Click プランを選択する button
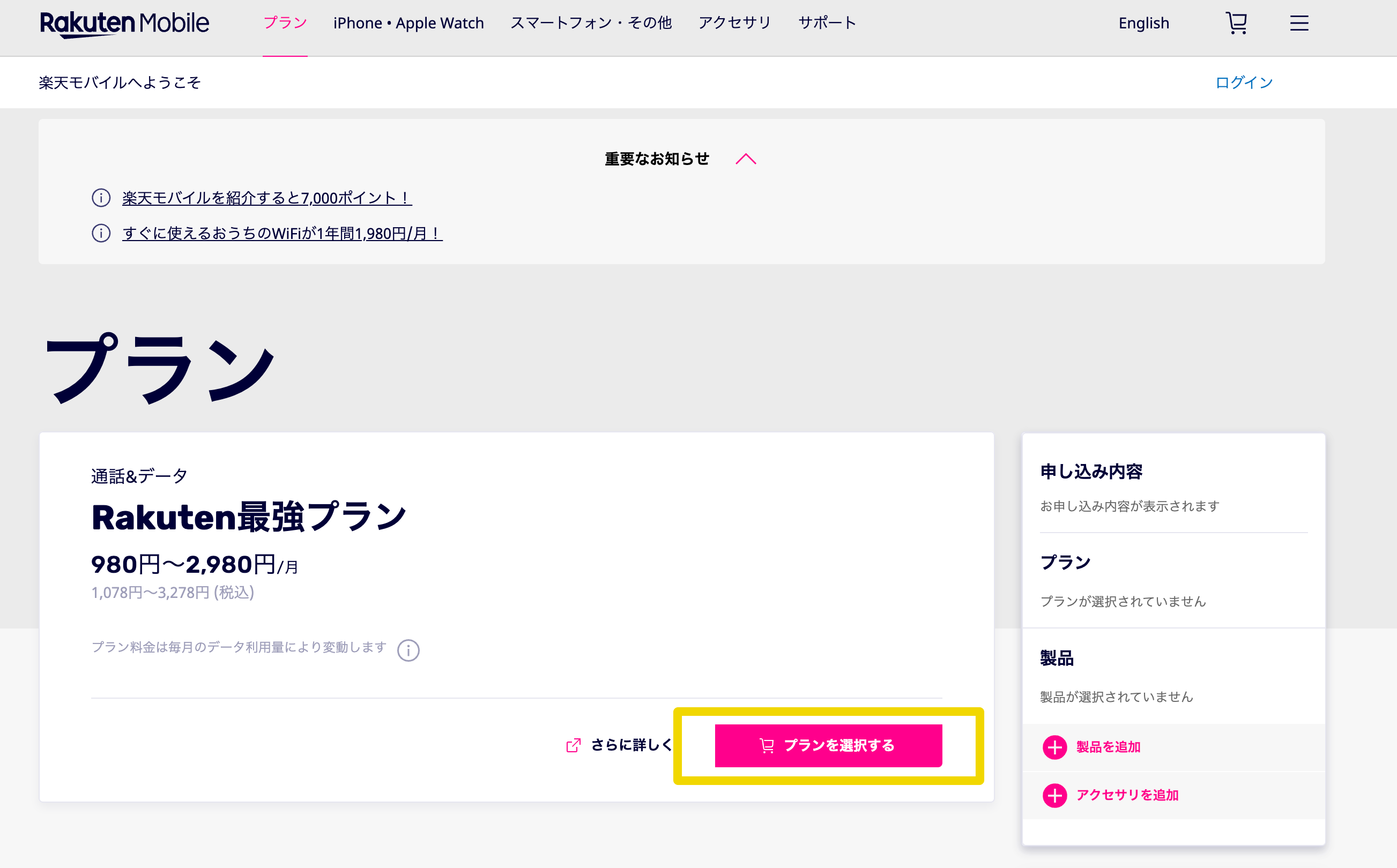1397x868 pixels. 828,746
